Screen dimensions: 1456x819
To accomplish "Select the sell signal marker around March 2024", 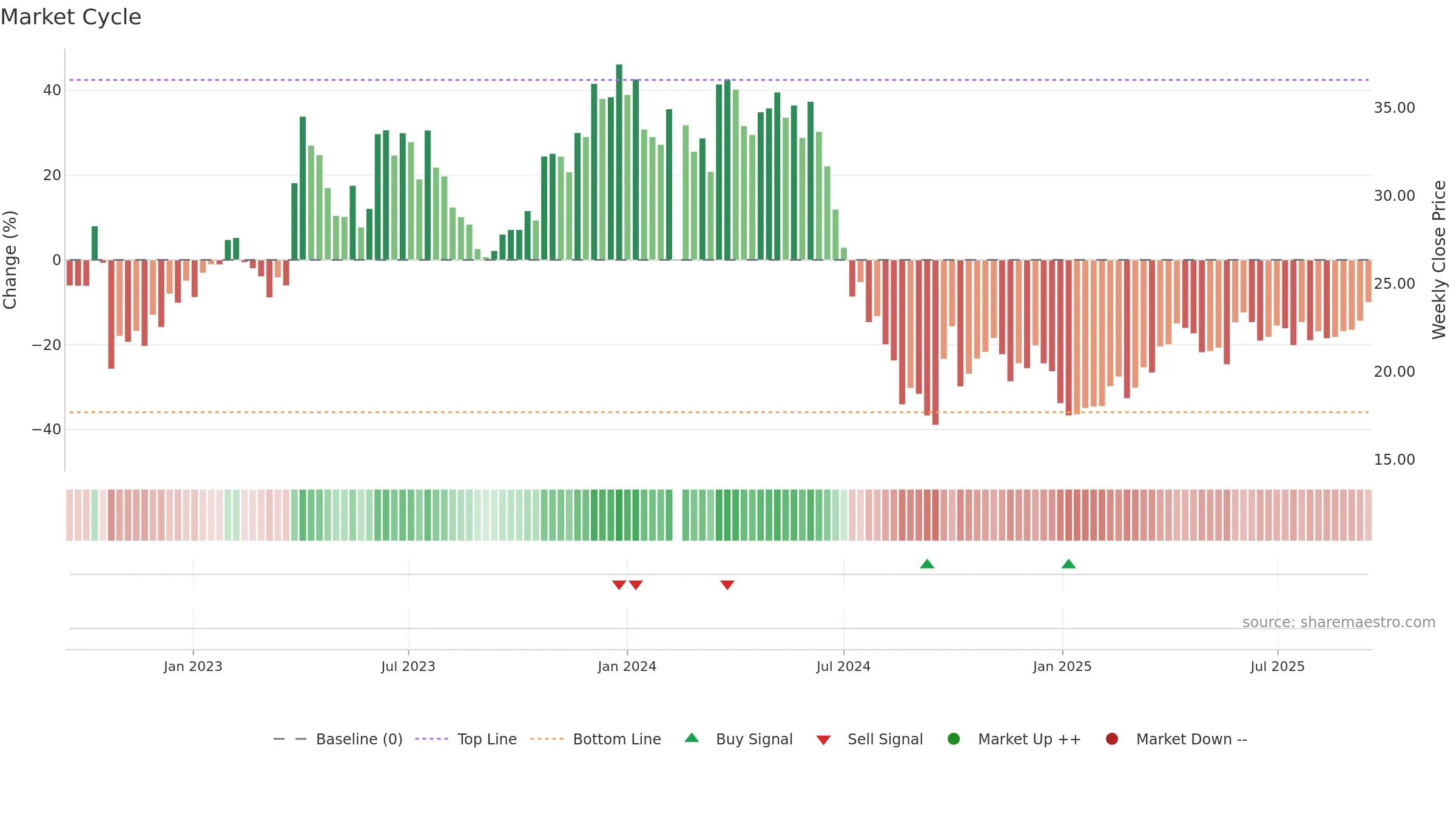I will pos(727,585).
